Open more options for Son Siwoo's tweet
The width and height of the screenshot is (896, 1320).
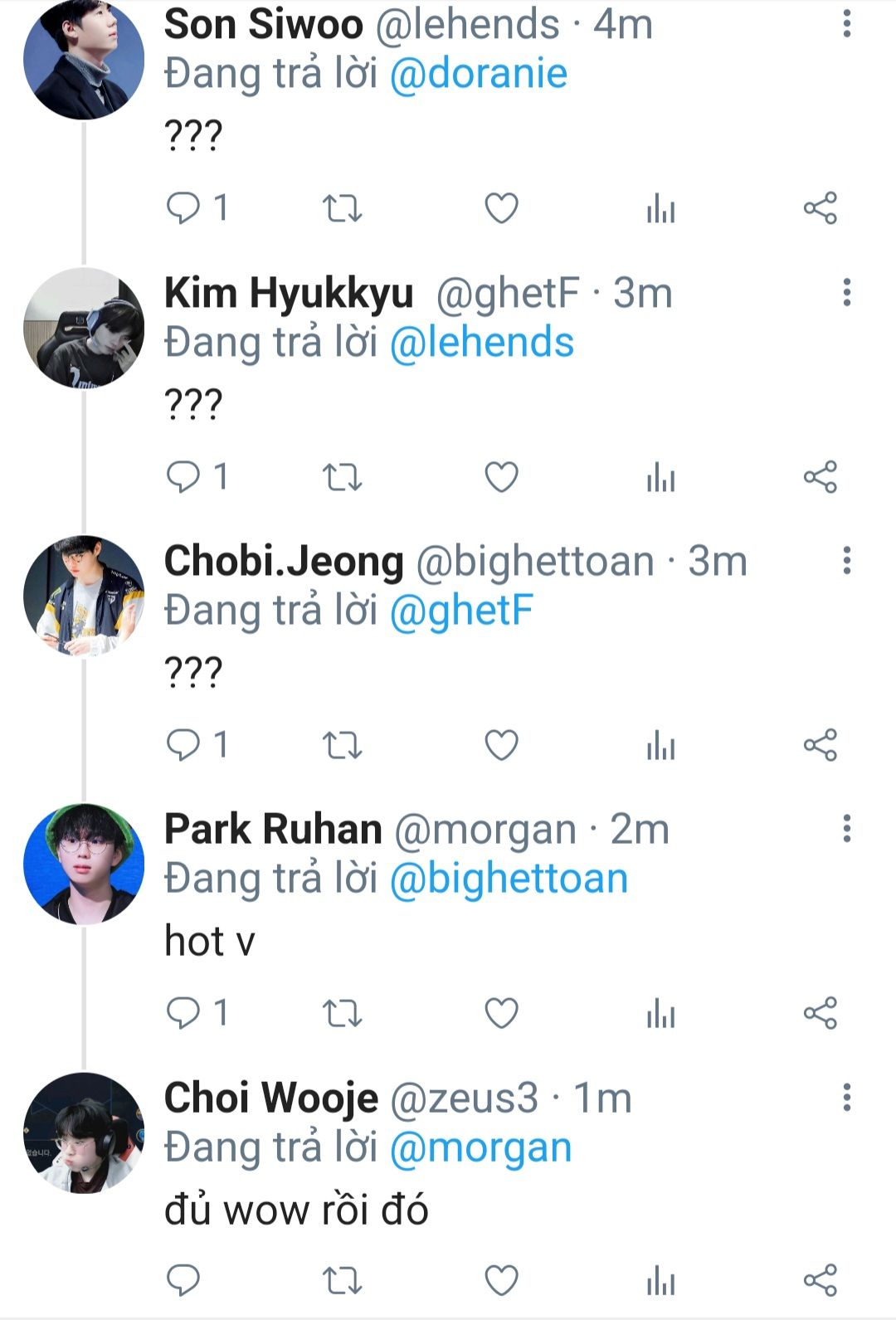[846, 24]
